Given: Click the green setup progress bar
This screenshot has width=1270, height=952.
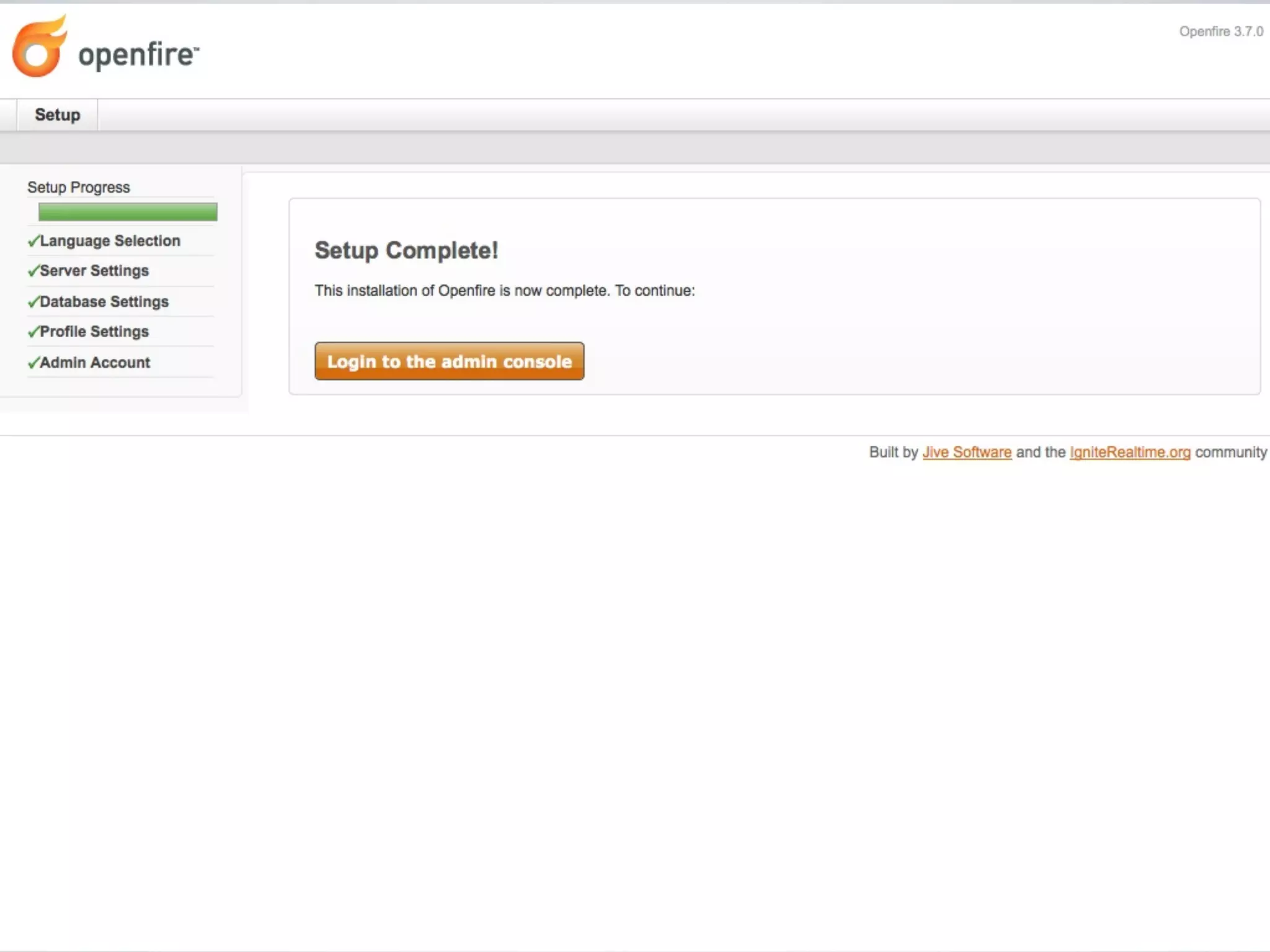Looking at the screenshot, I should pos(128,212).
